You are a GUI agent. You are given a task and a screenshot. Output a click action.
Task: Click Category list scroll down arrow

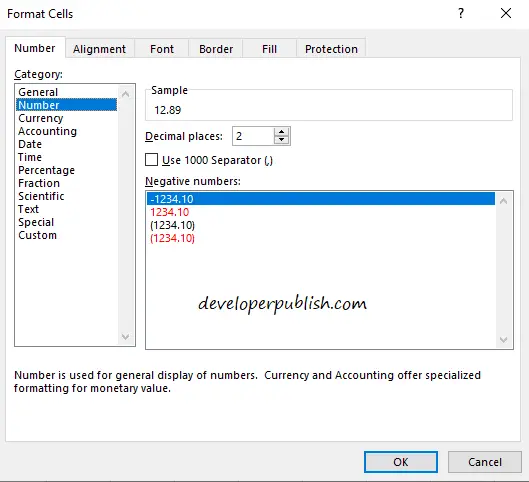click(126, 337)
